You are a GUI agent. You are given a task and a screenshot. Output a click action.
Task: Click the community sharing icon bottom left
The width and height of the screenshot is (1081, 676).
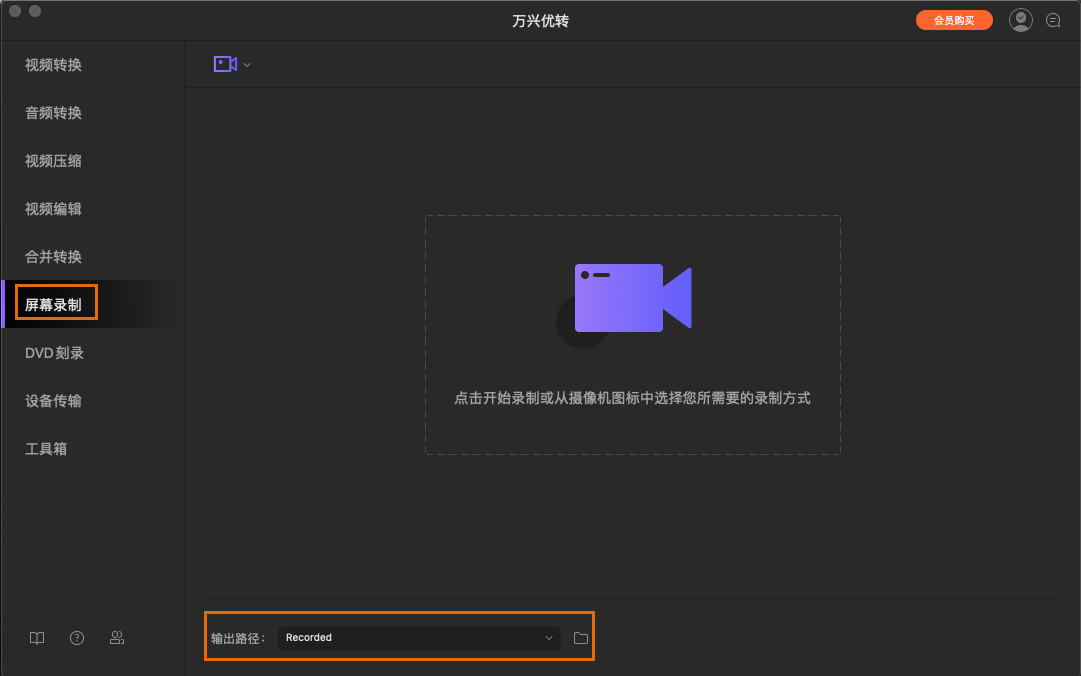tap(117, 637)
